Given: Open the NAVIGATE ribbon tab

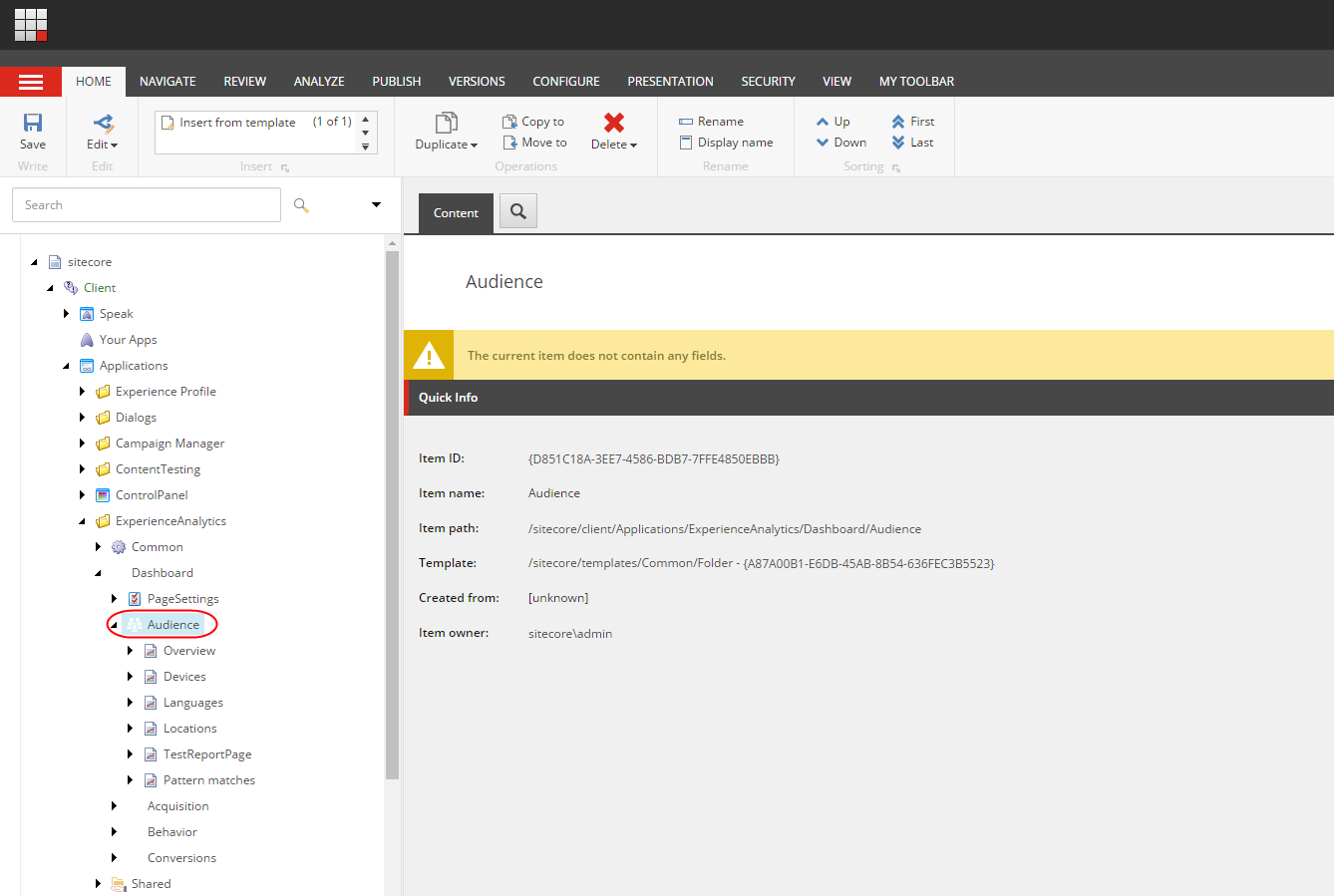Looking at the screenshot, I should pyautogui.click(x=167, y=82).
